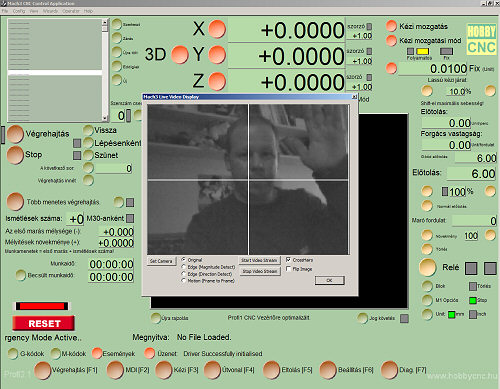Viewport: 500px width, 389px height.
Task: Open the MDI [F2] screen tab
Action: (x=115, y=370)
